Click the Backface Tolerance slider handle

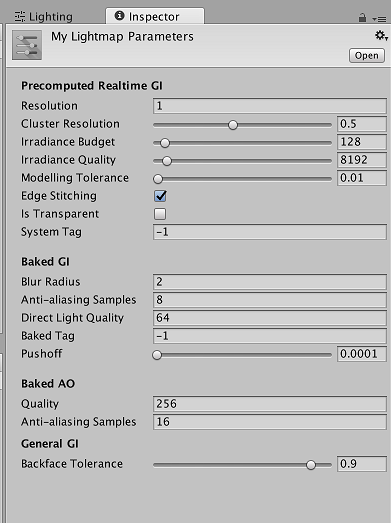point(311,465)
